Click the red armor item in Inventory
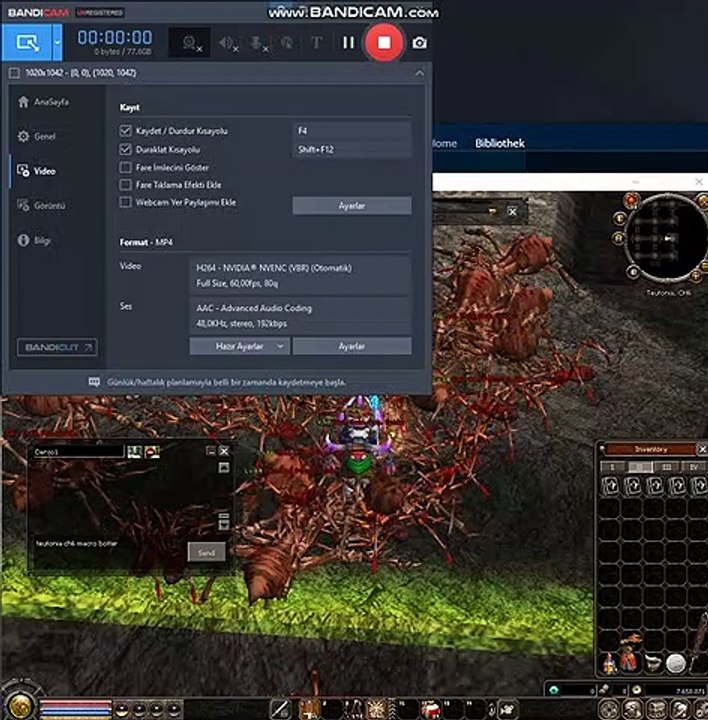 pos(631,653)
